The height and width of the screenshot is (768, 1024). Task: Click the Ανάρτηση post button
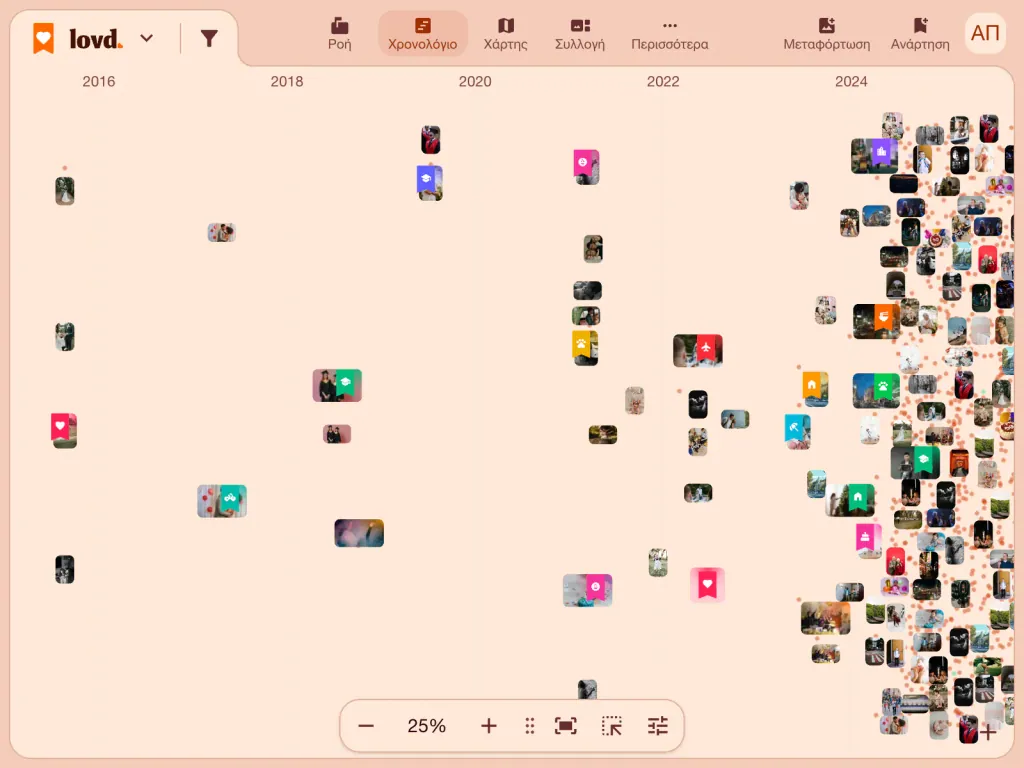pos(920,34)
